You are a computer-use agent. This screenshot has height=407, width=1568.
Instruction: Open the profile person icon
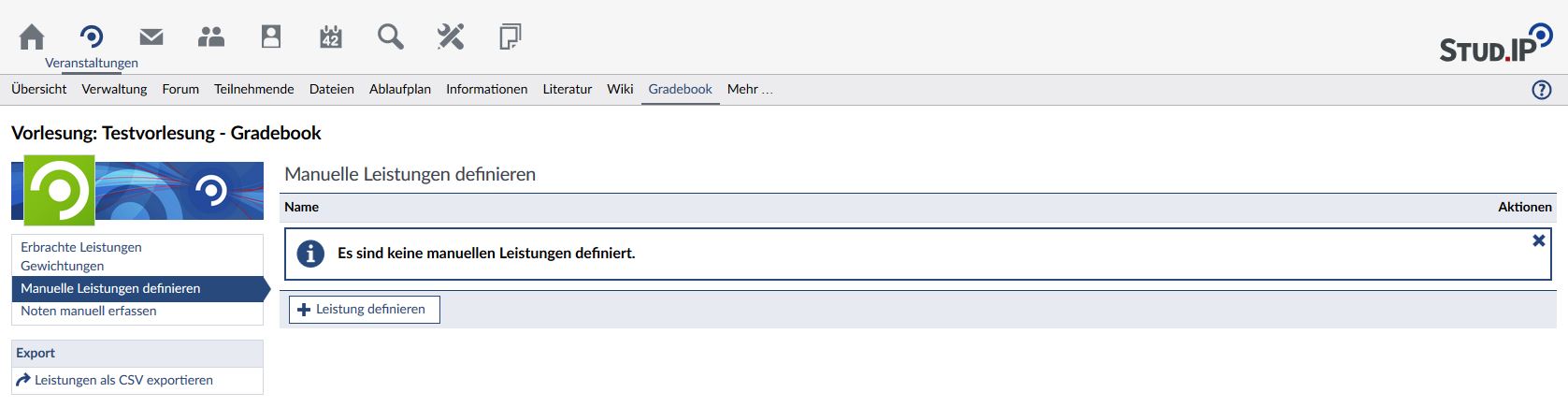tap(271, 36)
